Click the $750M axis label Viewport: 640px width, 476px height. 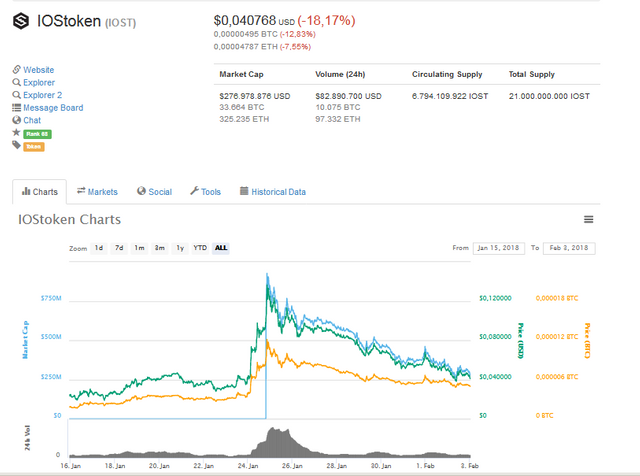[51, 298]
